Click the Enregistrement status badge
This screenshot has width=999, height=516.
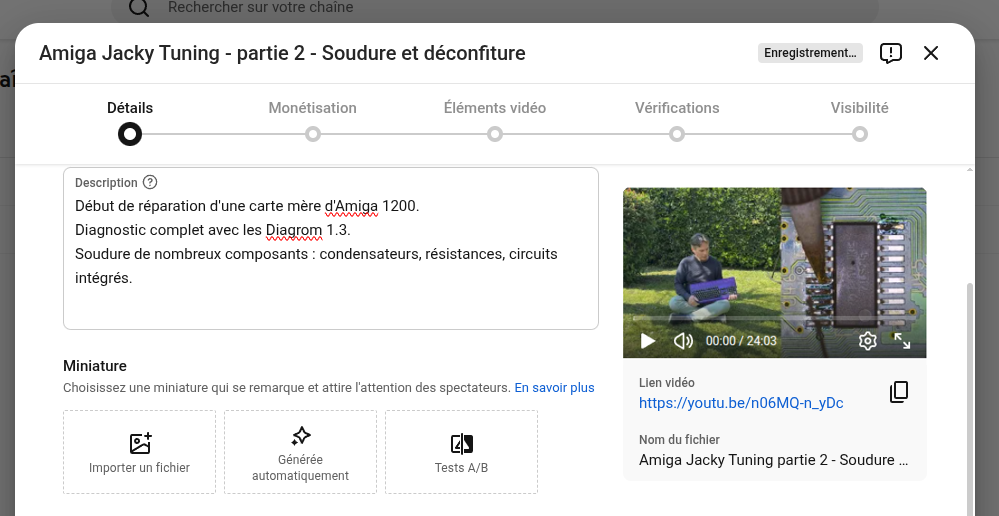tap(810, 53)
